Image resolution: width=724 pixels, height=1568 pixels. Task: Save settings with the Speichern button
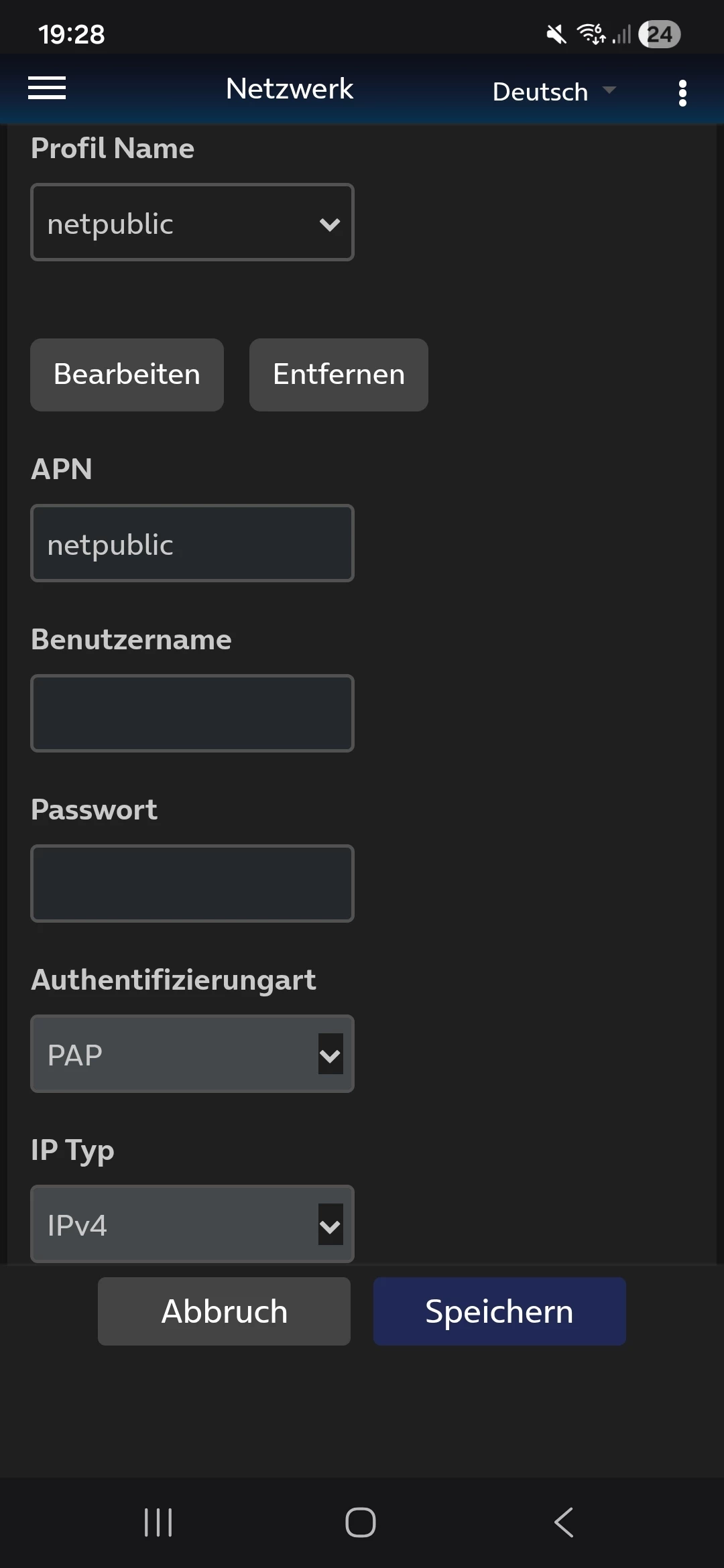click(499, 1311)
